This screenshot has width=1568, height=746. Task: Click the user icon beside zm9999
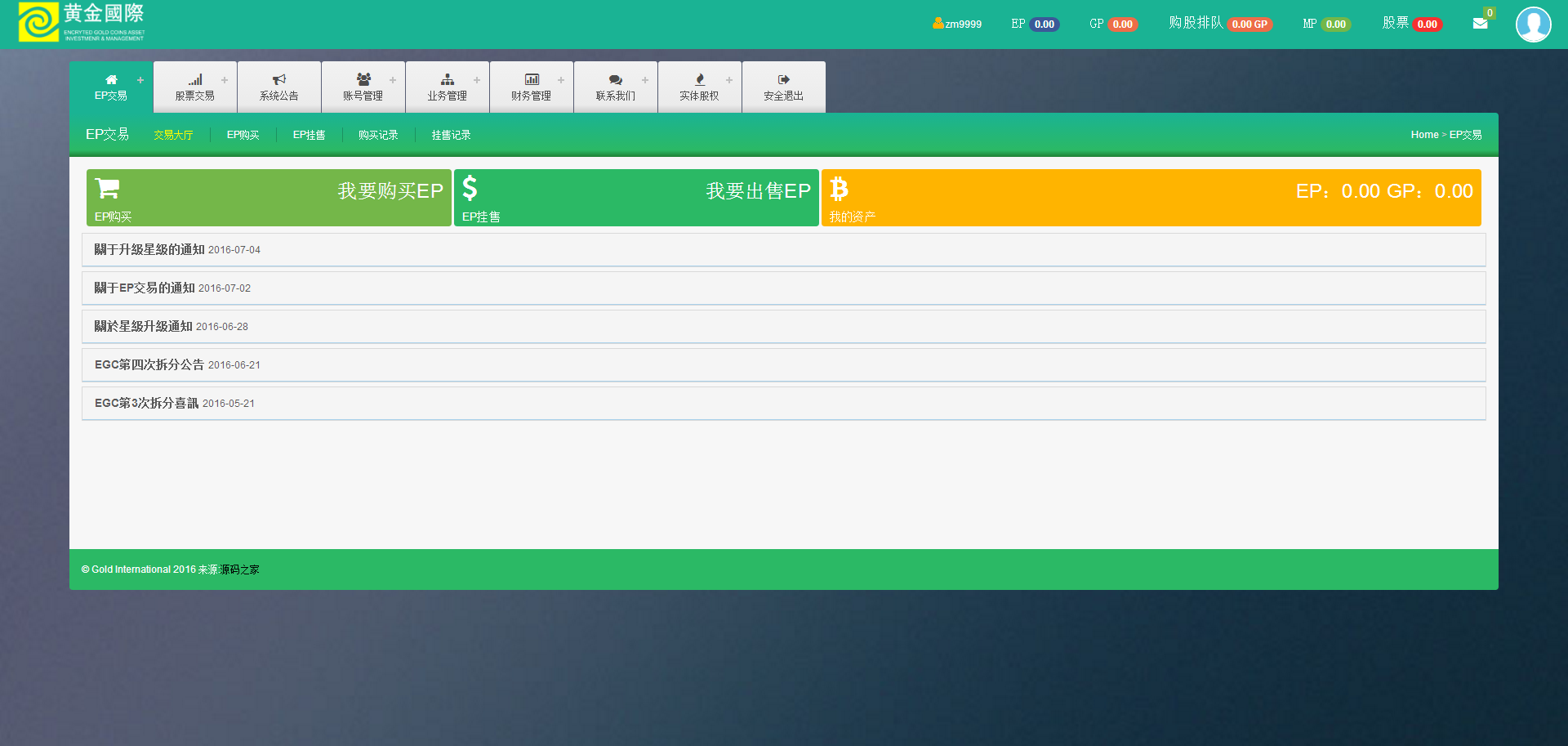point(938,24)
